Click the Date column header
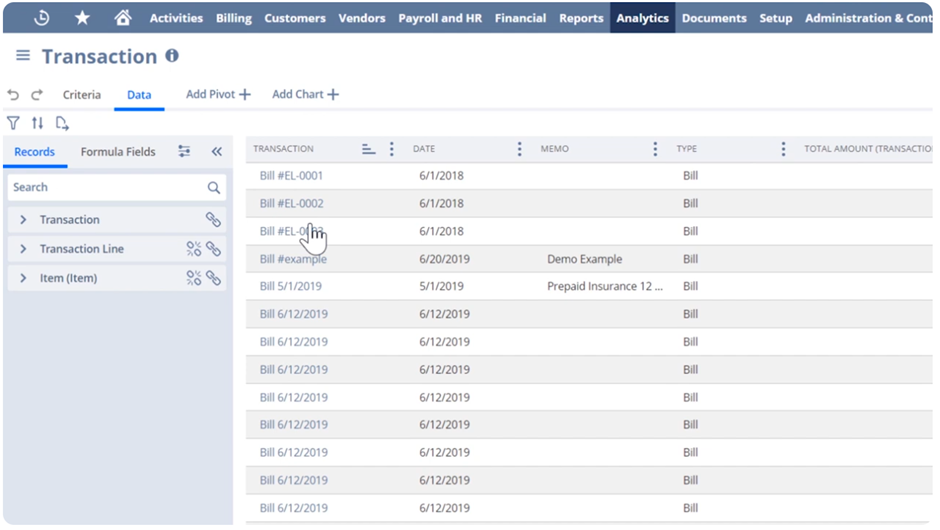Image resolution: width=940 pixels, height=530 pixels. 424,149
